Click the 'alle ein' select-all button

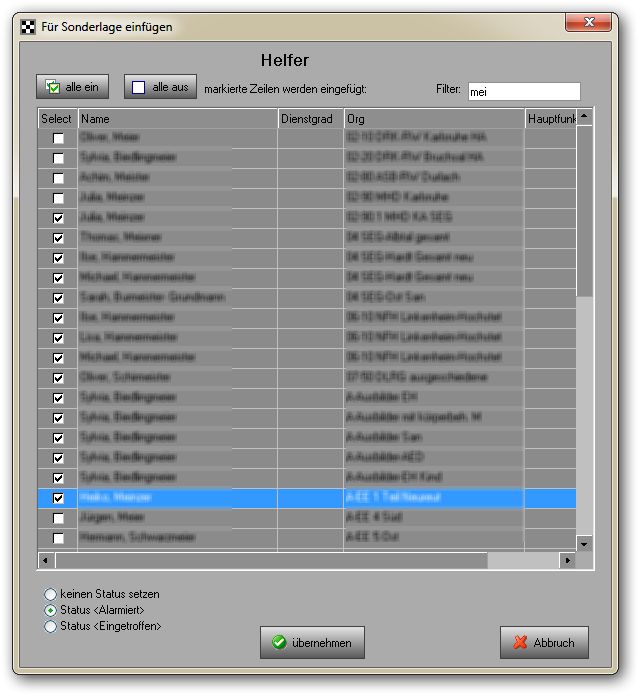tap(72, 87)
